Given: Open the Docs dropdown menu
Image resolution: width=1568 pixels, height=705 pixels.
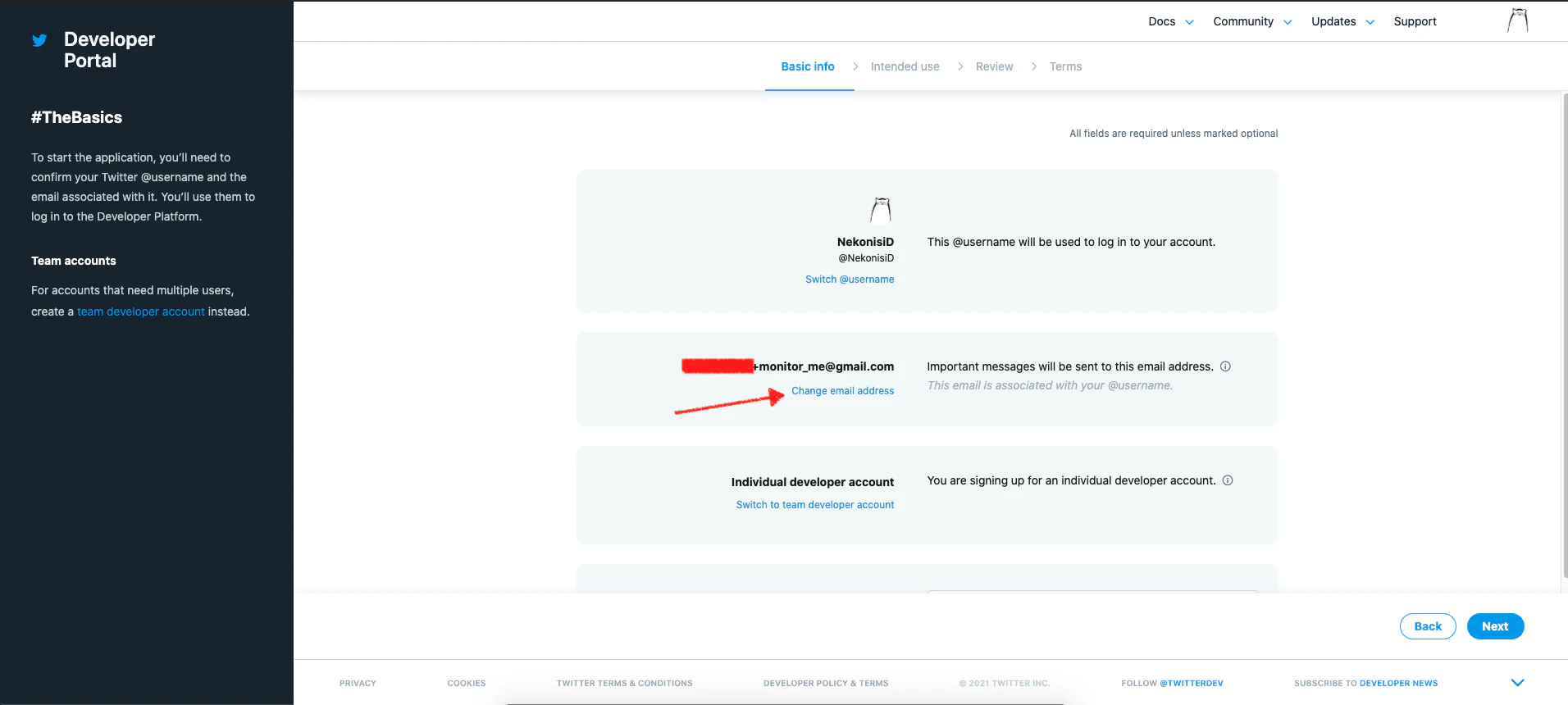Looking at the screenshot, I should pyautogui.click(x=1171, y=21).
